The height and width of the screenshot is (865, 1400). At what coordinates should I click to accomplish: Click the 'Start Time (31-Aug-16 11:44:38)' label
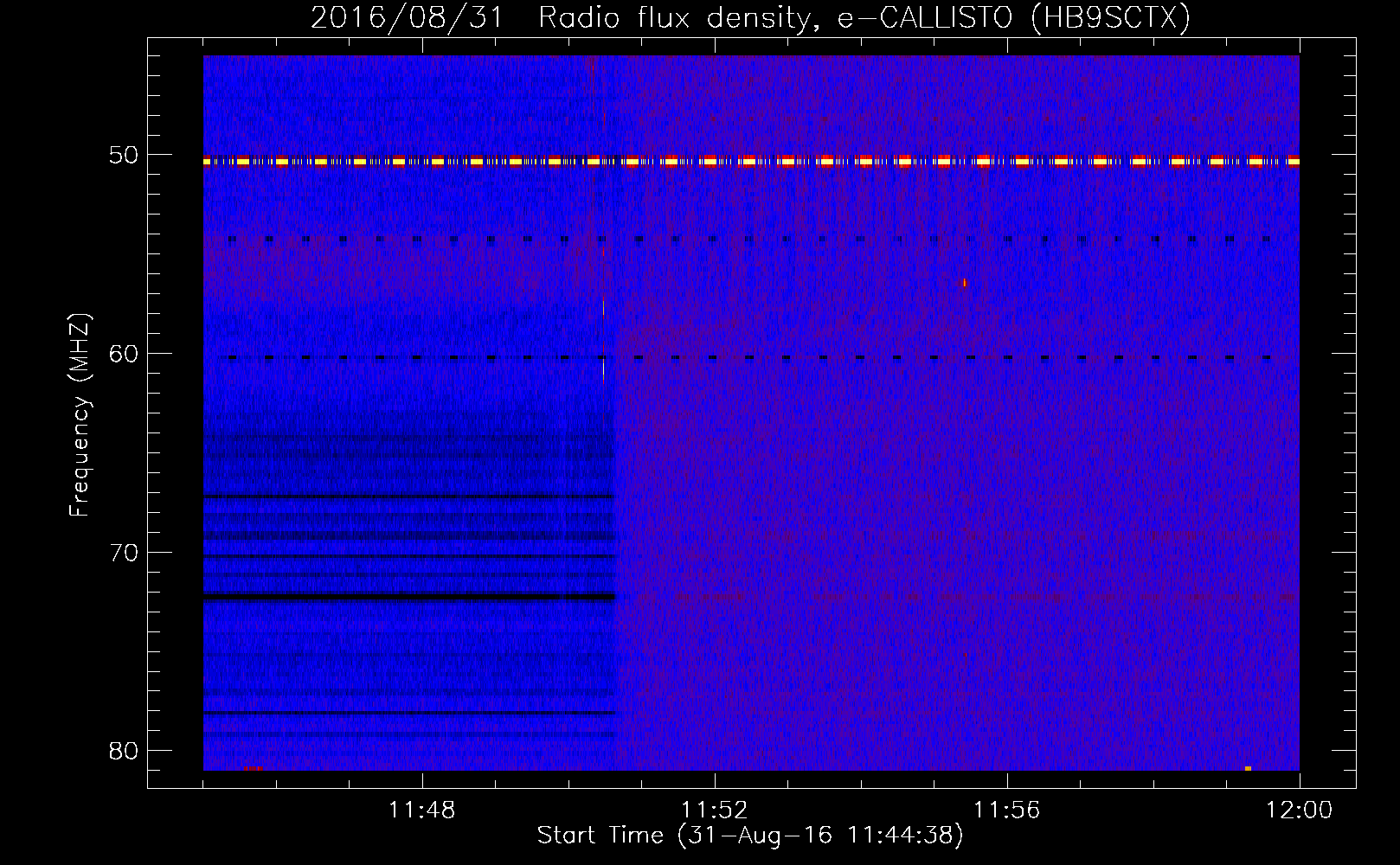750,836
